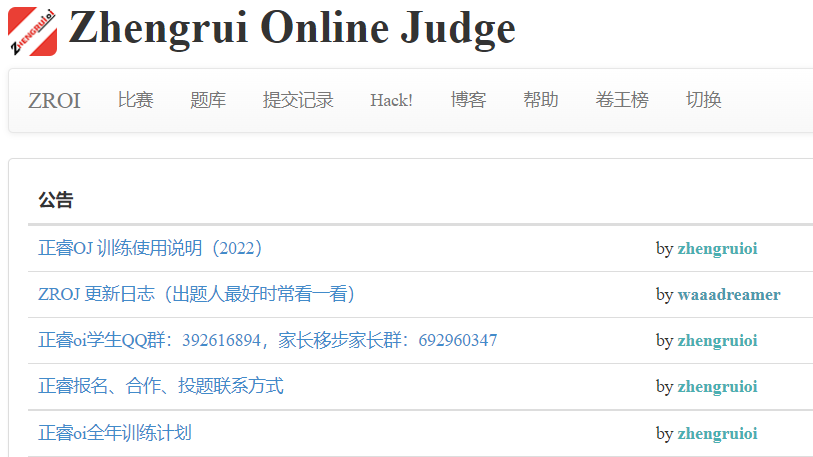Image resolution: width=813 pixels, height=457 pixels.
Task: Click the 公告 announcements heading
Action: 55,200
